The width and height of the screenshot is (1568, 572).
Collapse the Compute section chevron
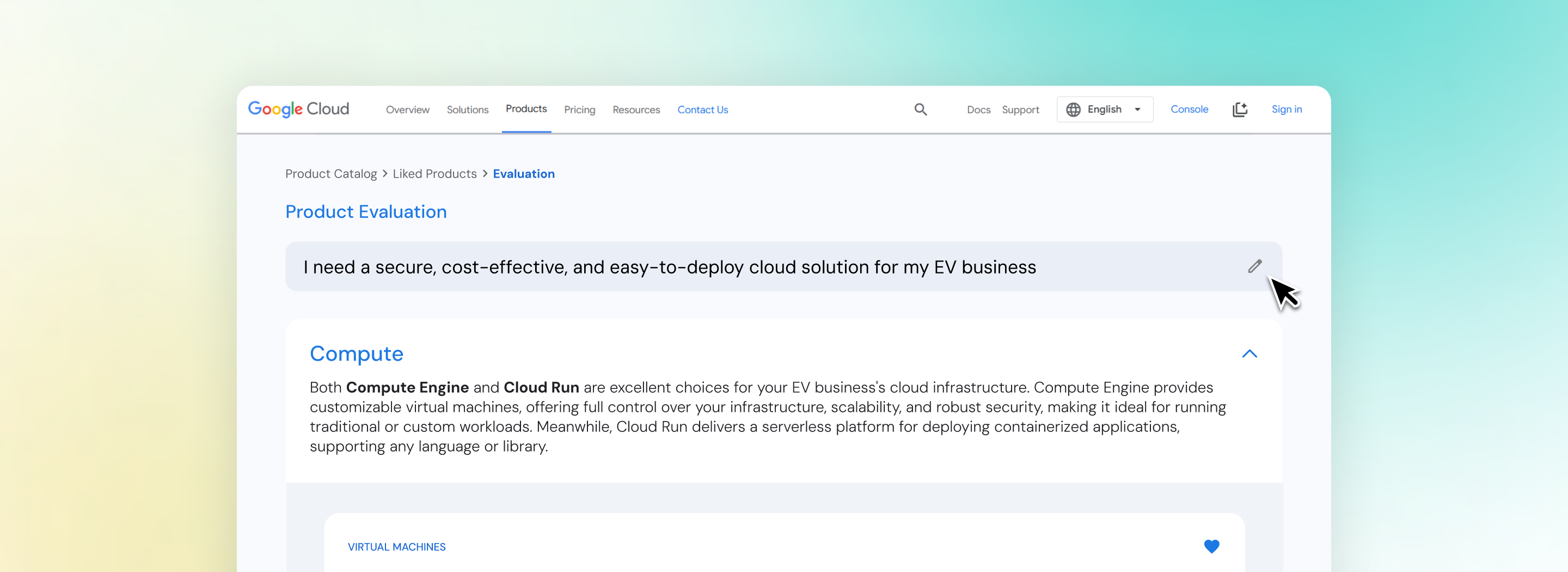click(x=1249, y=354)
